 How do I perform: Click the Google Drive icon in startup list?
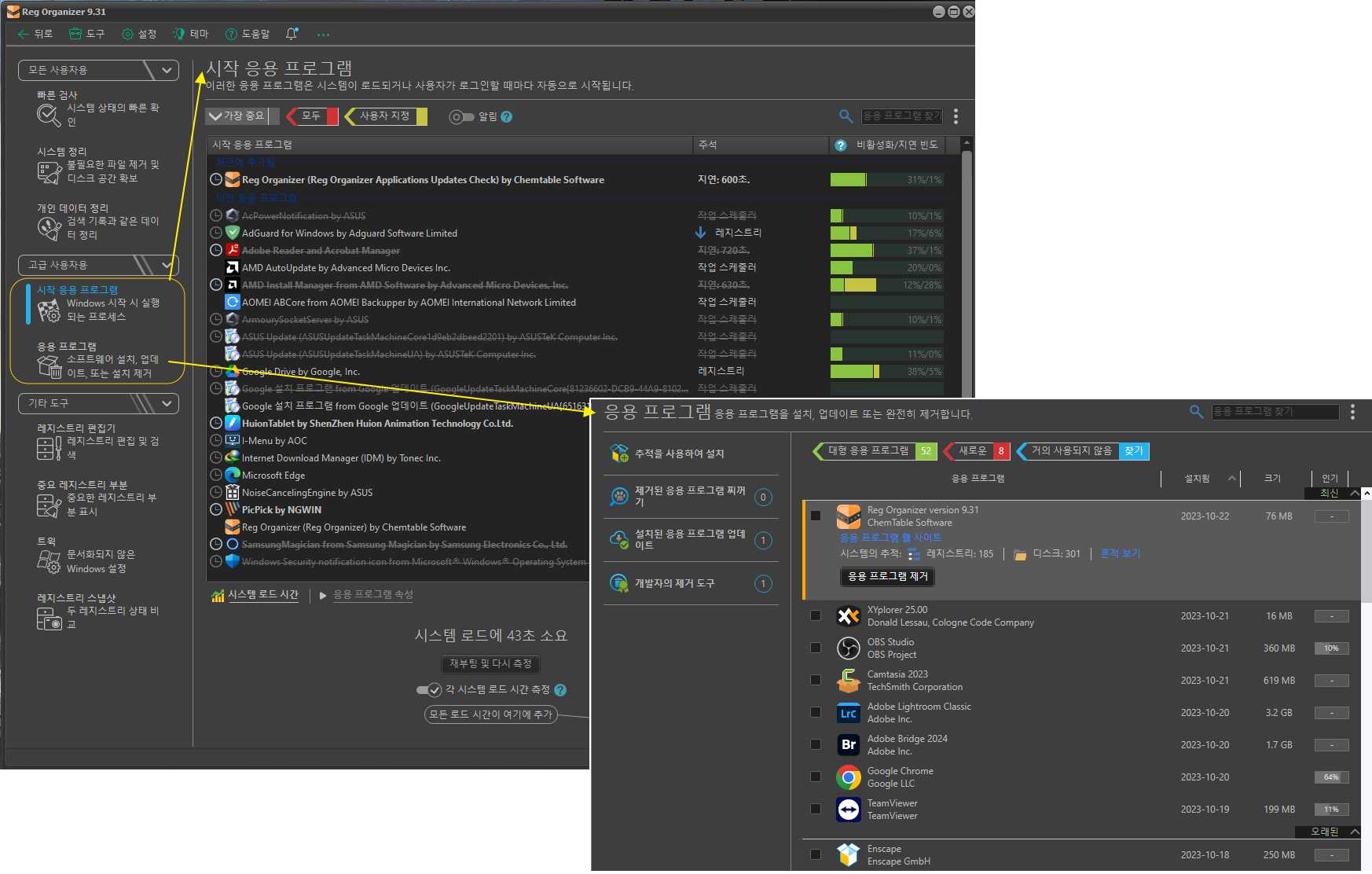point(233,371)
